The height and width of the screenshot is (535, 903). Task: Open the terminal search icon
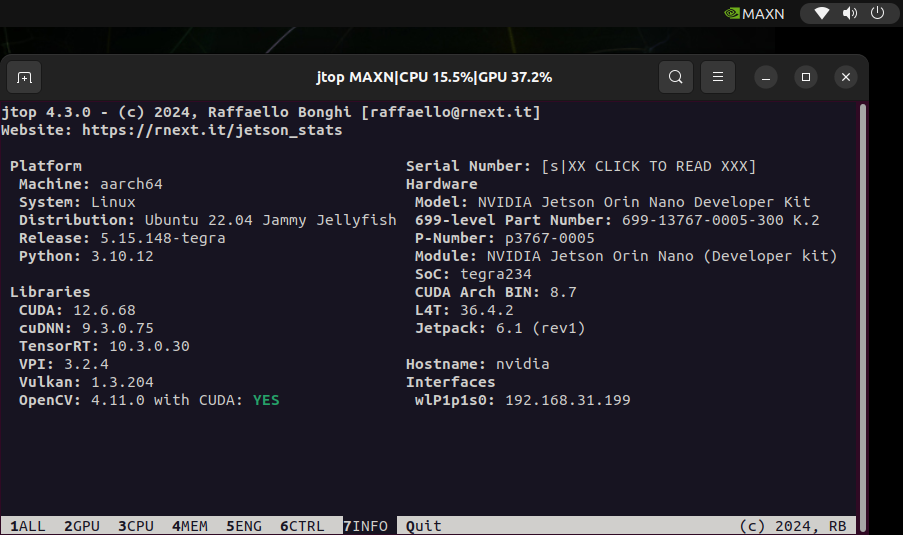click(x=676, y=77)
